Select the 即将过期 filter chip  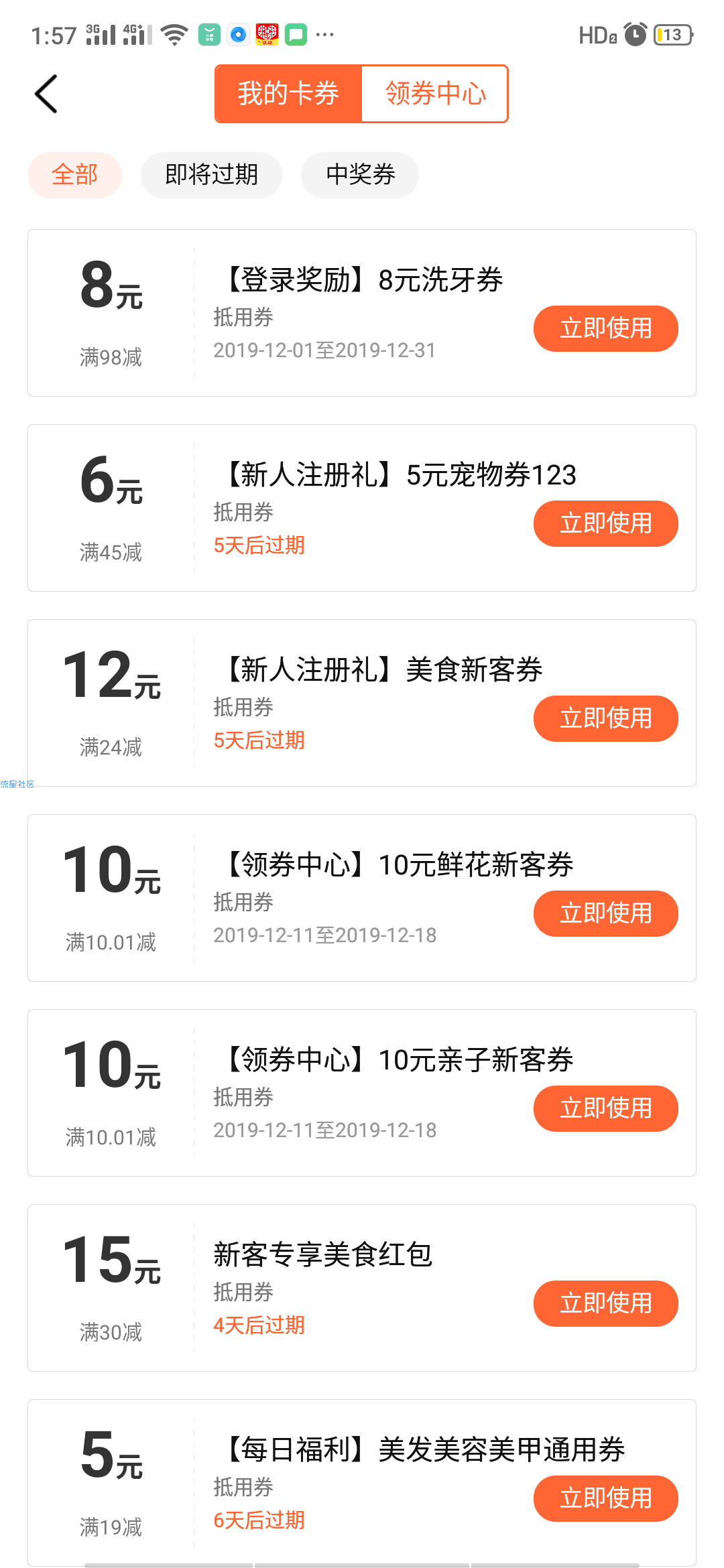point(211,175)
